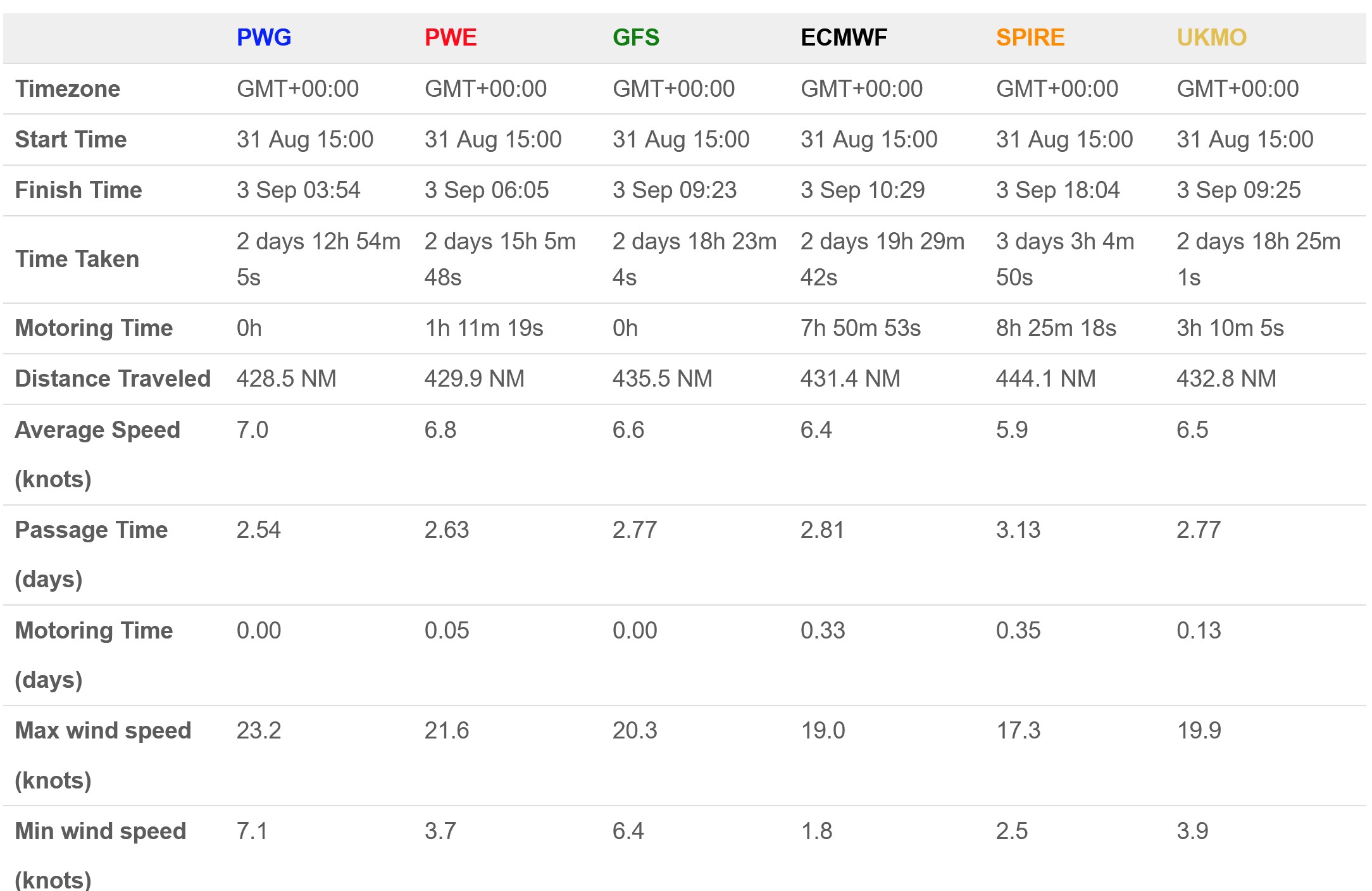Screen dimensions: 1372x891
Task: Click the PWG column header
Action: click(264, 37)
